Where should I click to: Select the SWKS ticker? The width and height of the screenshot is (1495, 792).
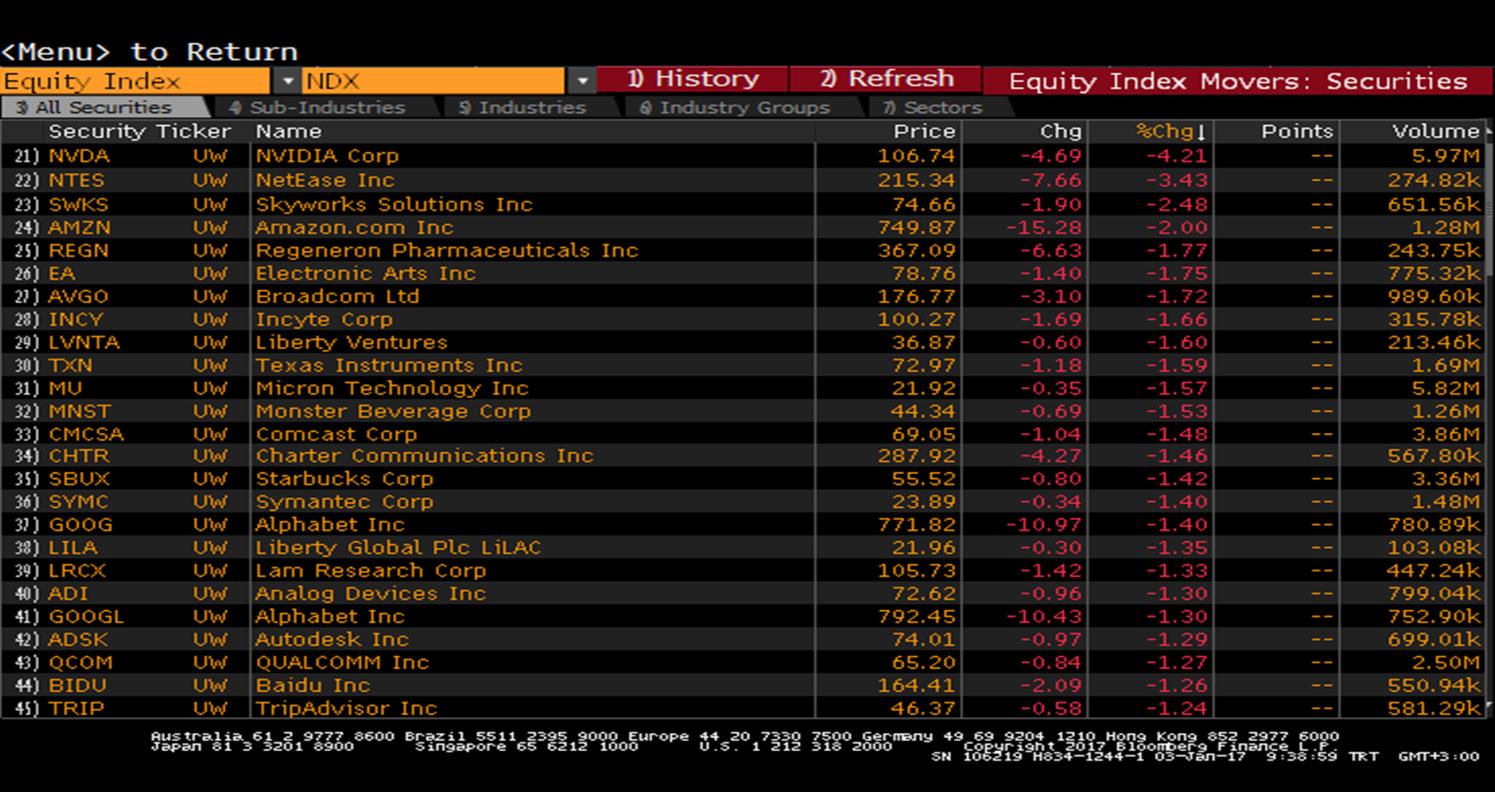coord(78,204)
